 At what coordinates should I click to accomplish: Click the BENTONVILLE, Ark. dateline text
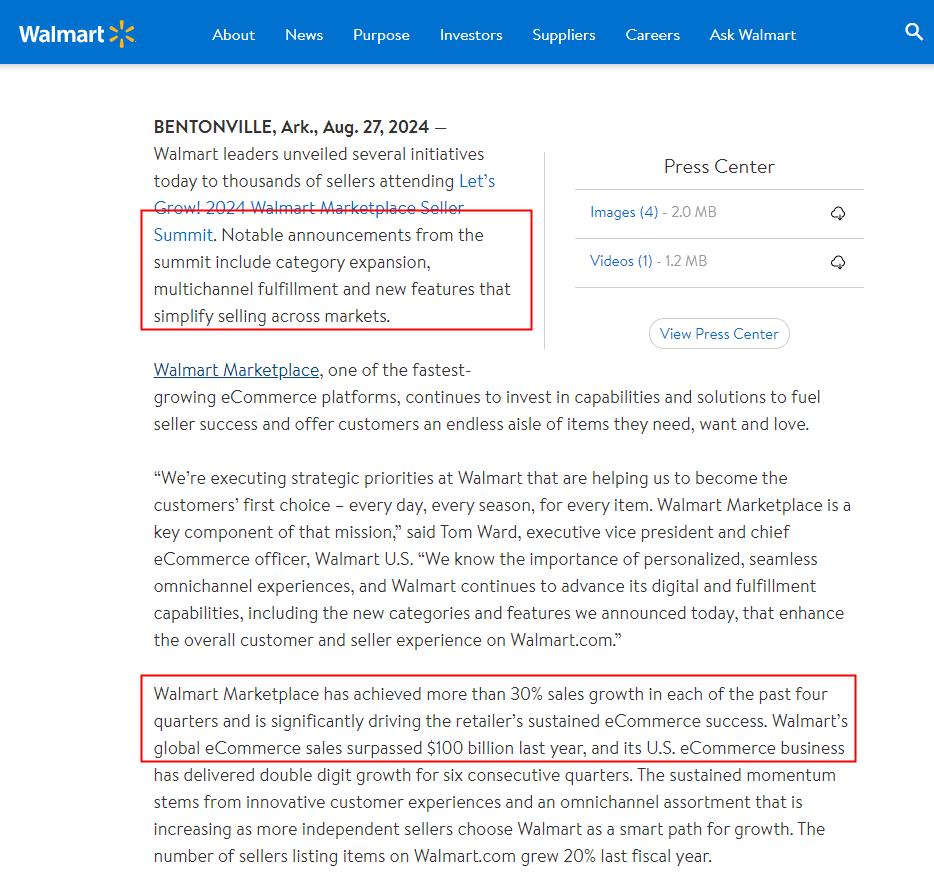[290, 127]
